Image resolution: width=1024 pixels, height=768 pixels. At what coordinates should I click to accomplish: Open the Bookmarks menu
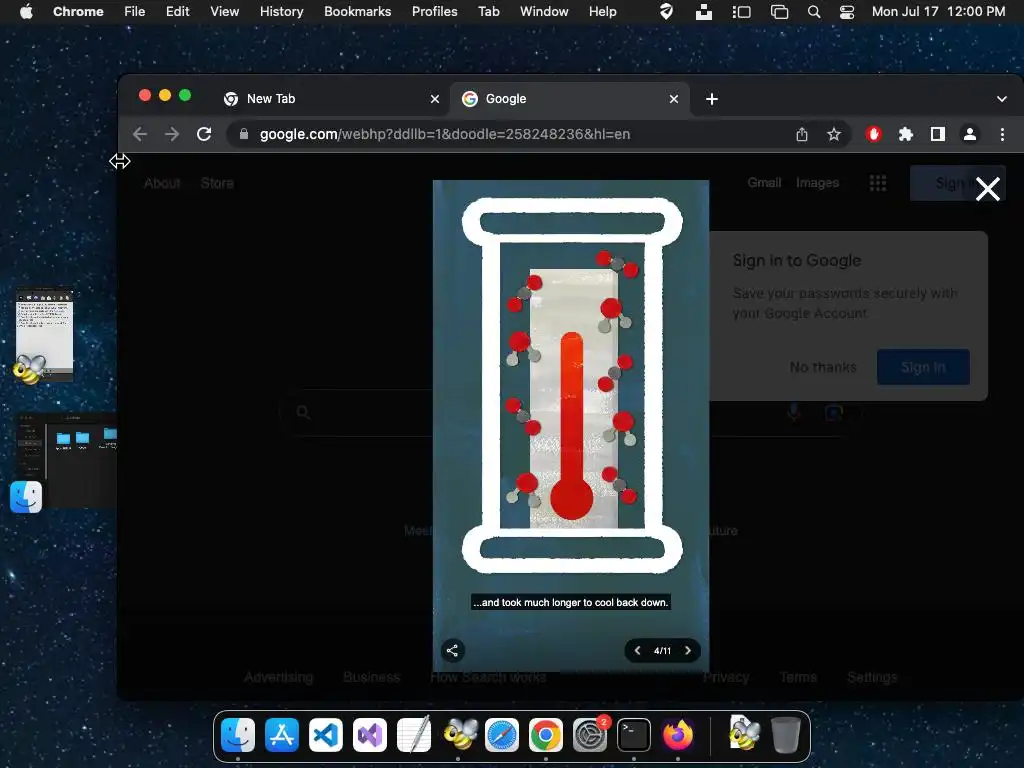coord(357,11)
